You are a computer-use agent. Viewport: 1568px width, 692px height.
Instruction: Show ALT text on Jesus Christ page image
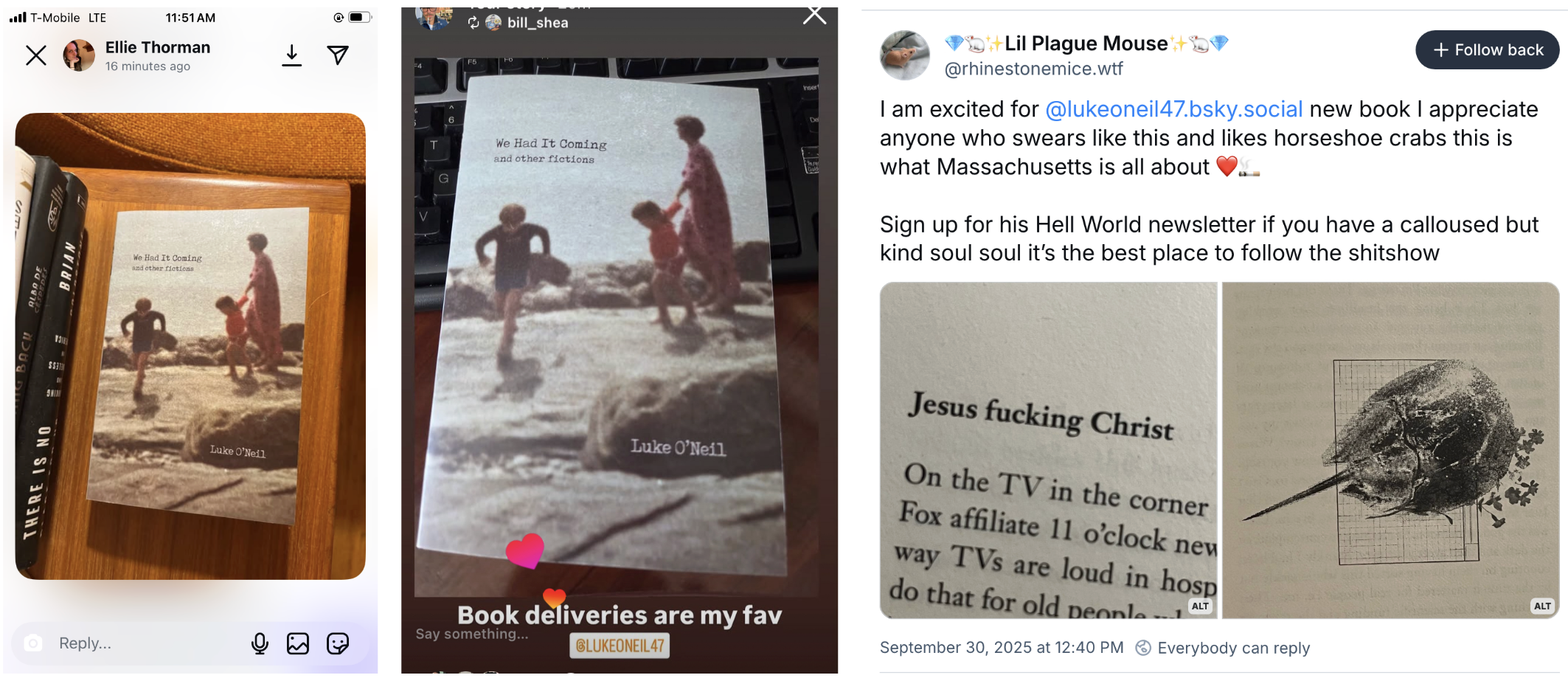click(x=1200, y=606)
